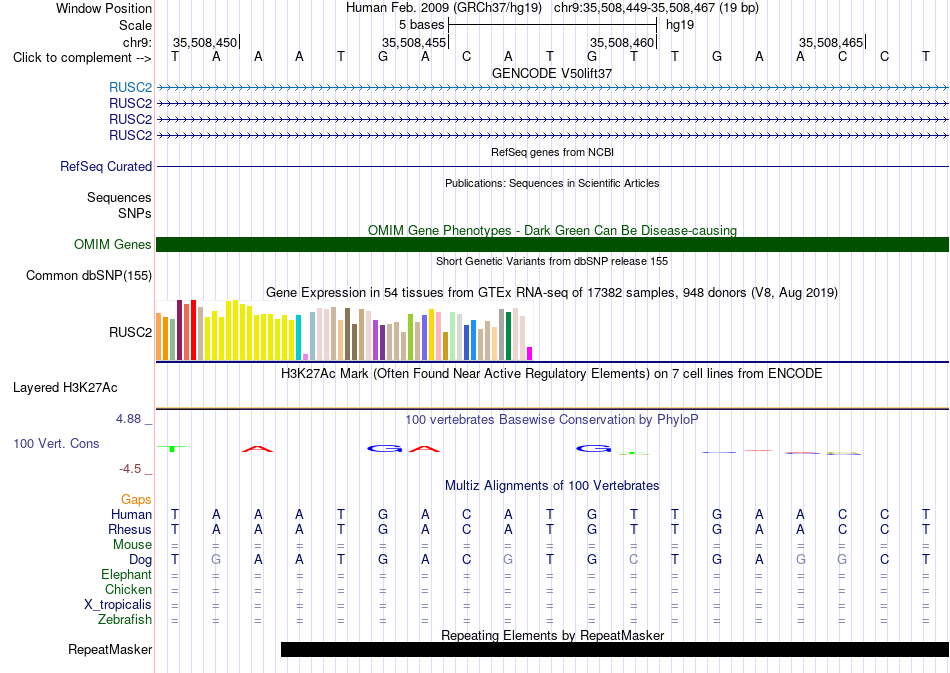Select the Zebrafish species row label

[x=125, y=620]
